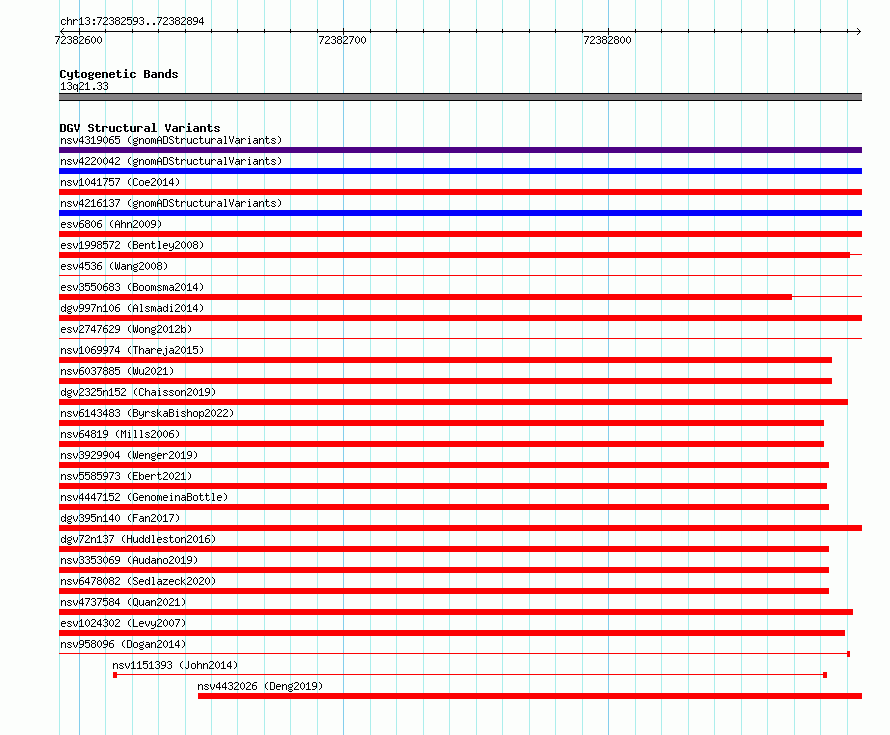The width and height of the screenshot is (890, 735).
Task: Click the red nsv6478082 variant bar
Action: (x=444, y=591)
